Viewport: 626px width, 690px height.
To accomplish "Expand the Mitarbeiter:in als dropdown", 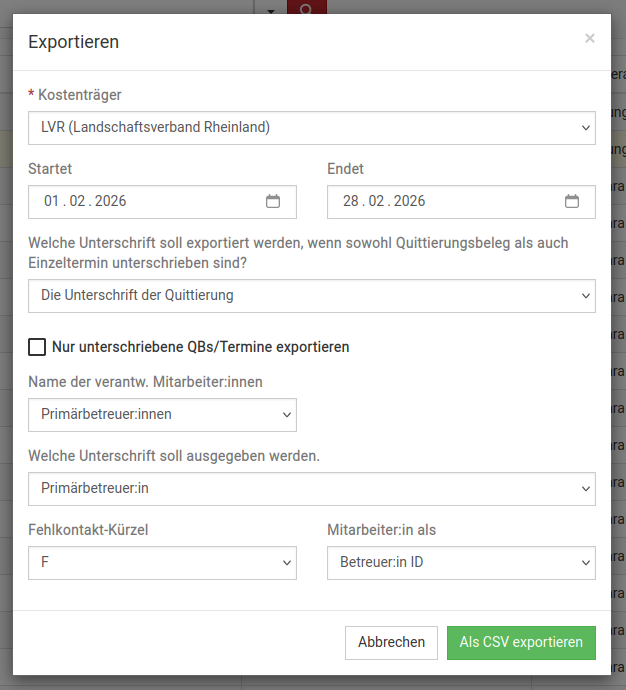I will [461, 563].
